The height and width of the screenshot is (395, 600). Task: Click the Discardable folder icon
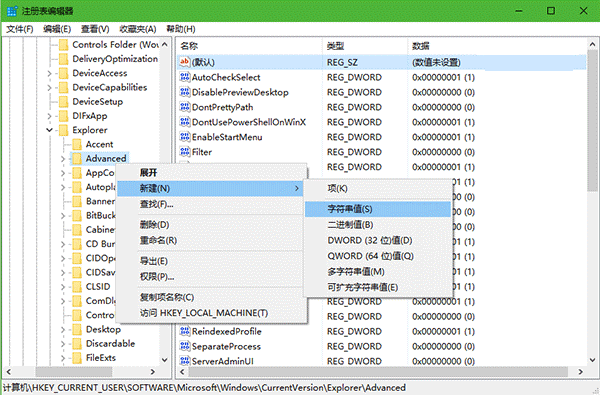[x=77, y=343]
